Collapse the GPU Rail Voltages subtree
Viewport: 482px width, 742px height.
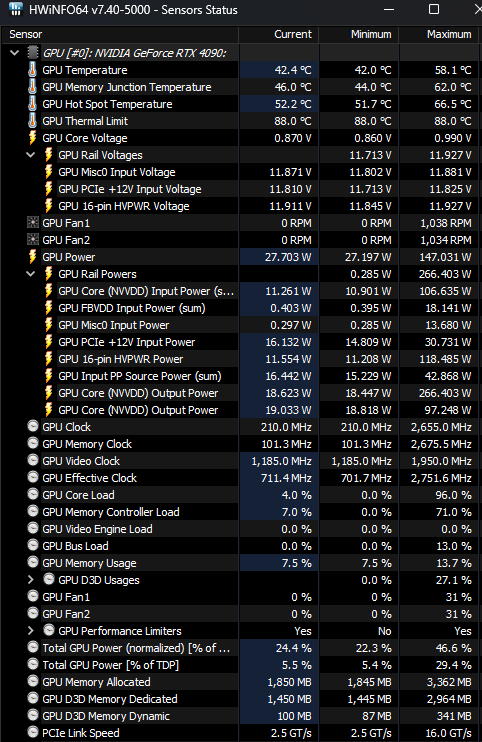coord(31,155)
